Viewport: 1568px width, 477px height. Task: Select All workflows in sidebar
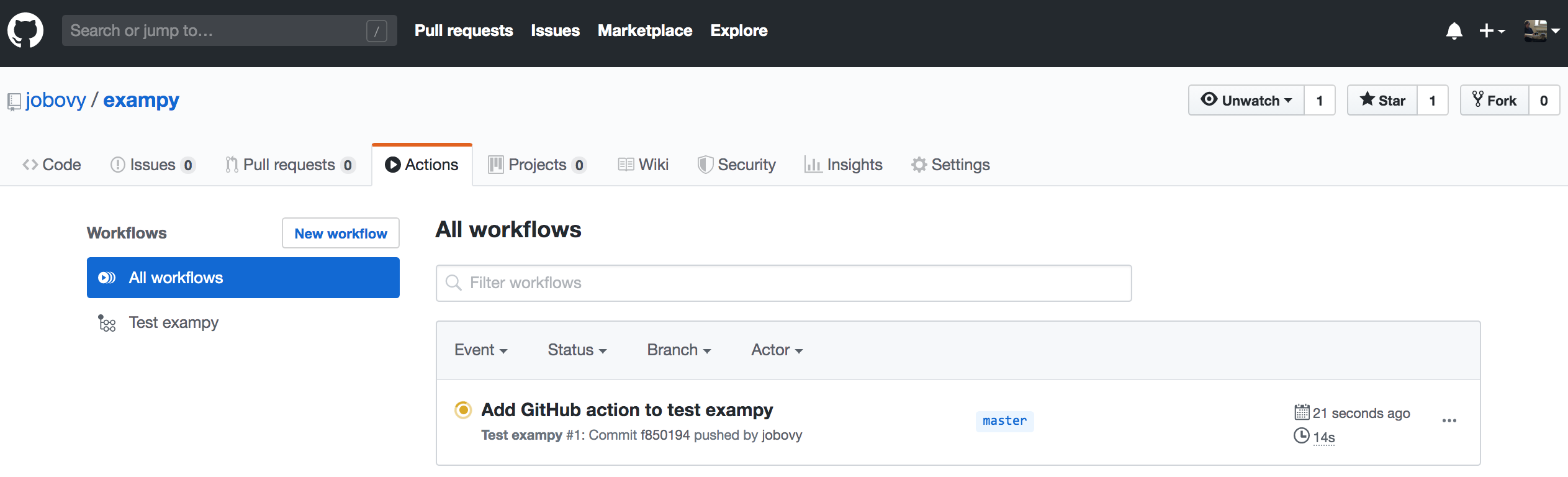243,278
